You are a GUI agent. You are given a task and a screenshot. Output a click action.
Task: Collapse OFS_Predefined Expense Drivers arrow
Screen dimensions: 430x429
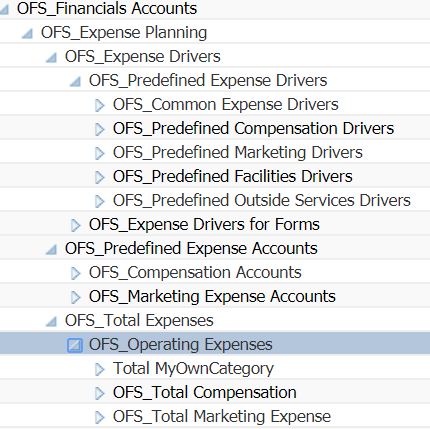coord(75,81)
